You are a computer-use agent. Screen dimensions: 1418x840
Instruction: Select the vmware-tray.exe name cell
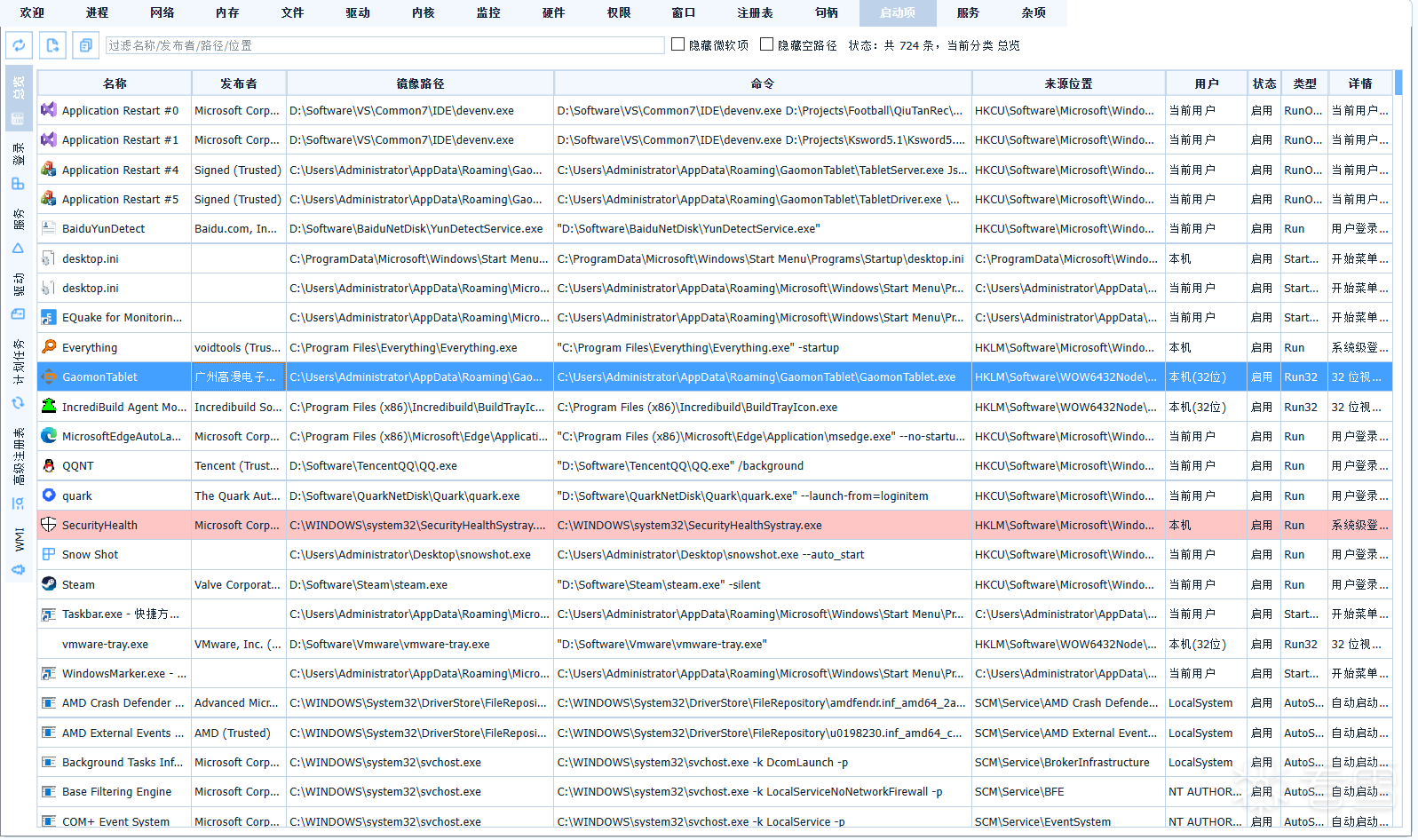tap(115, 644)
